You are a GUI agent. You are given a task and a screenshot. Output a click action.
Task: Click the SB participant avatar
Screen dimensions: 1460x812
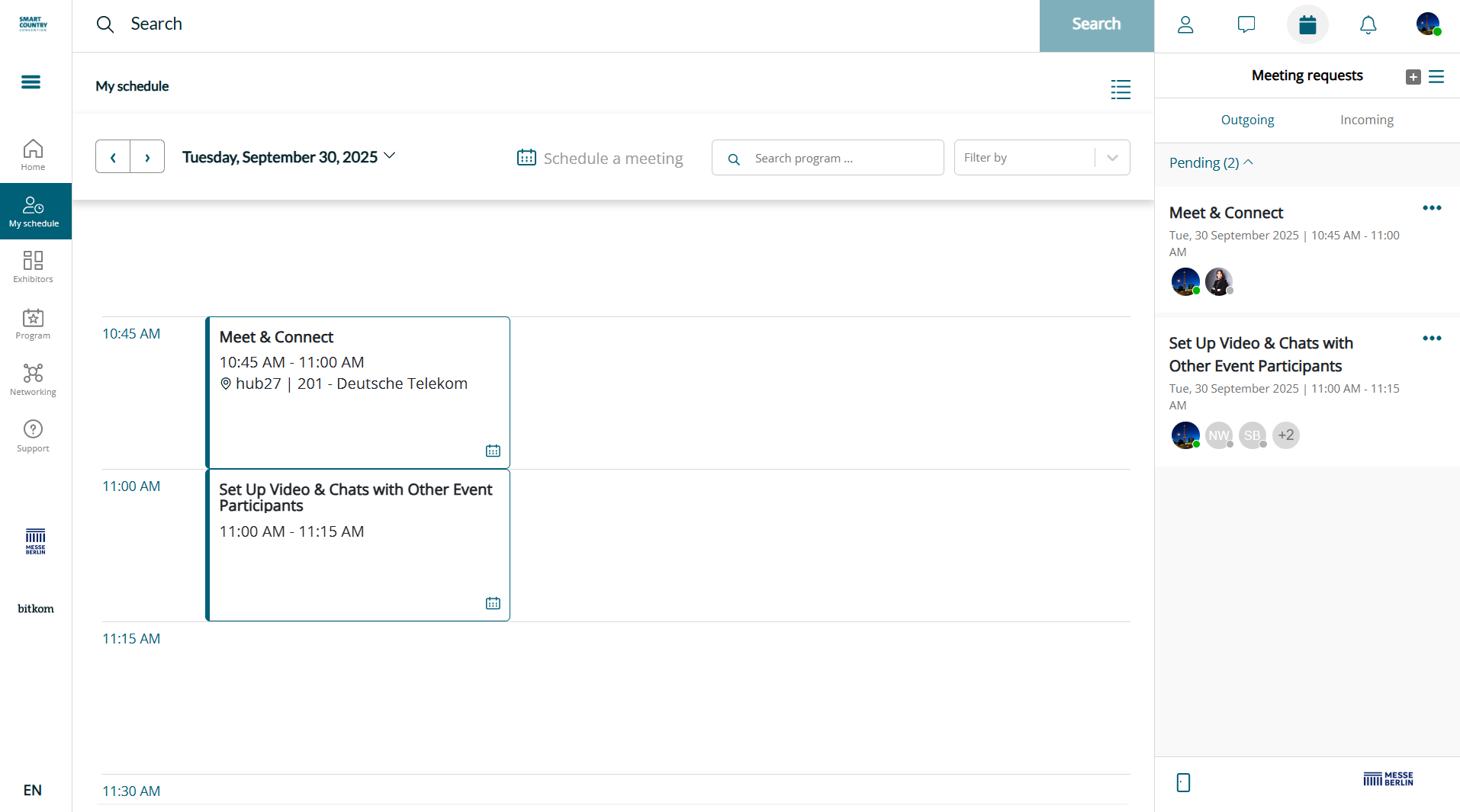(x=1253, y=435)
